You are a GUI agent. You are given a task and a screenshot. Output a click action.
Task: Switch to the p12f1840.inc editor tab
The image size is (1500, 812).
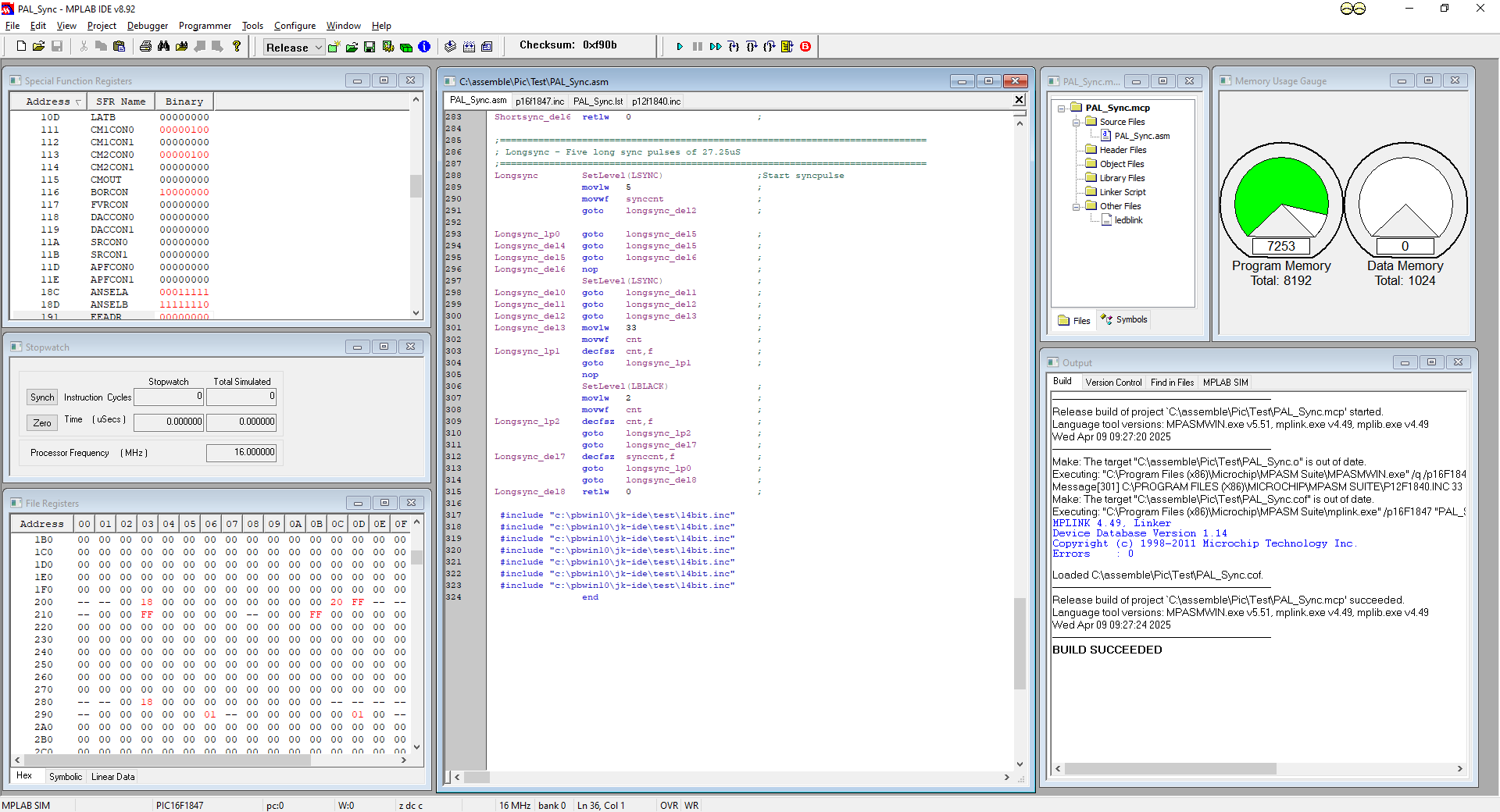[656, 101]
